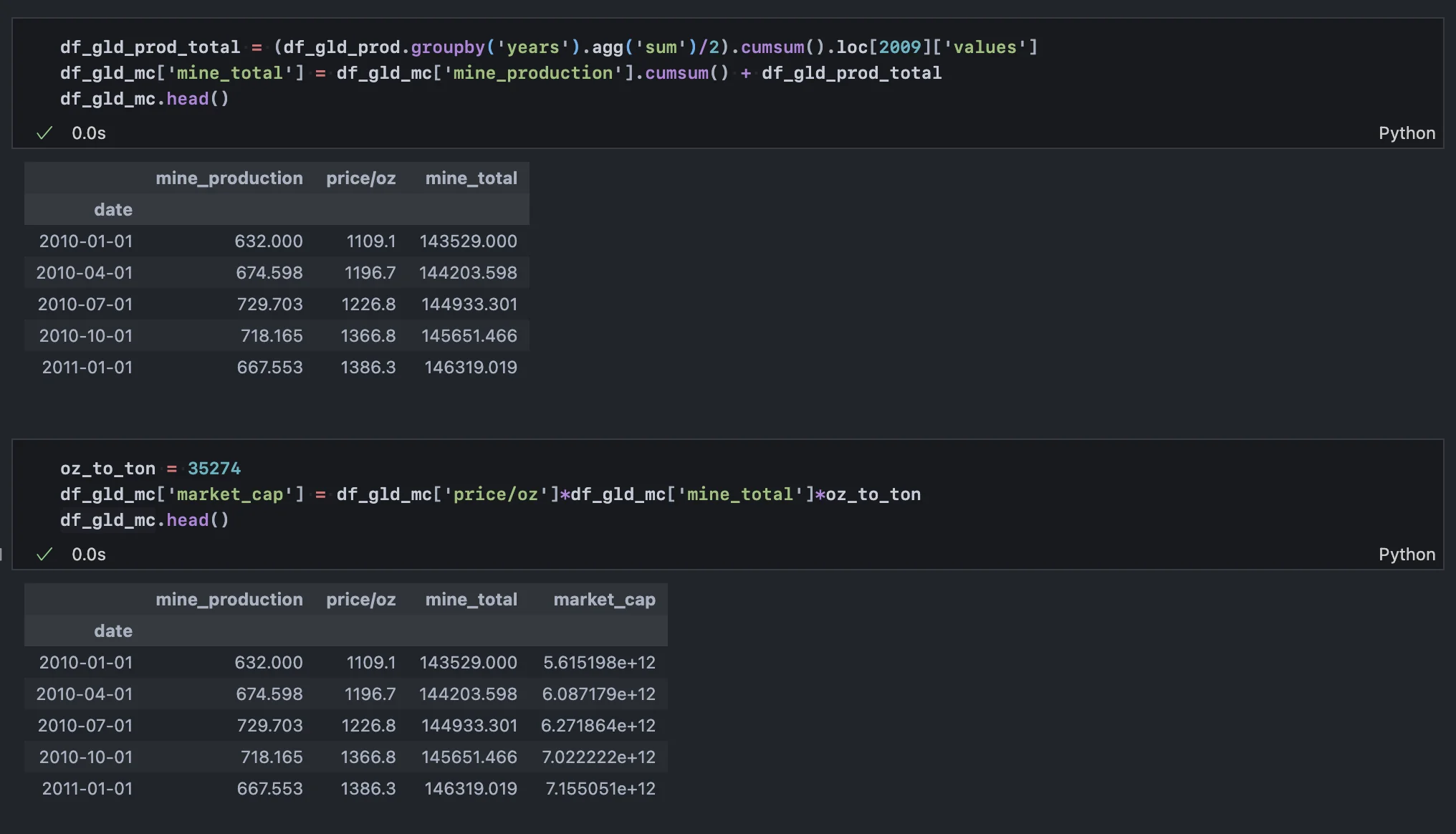
Task: Click inside the oz_to_ton = 35274 code line
Action: click(150, 469)
